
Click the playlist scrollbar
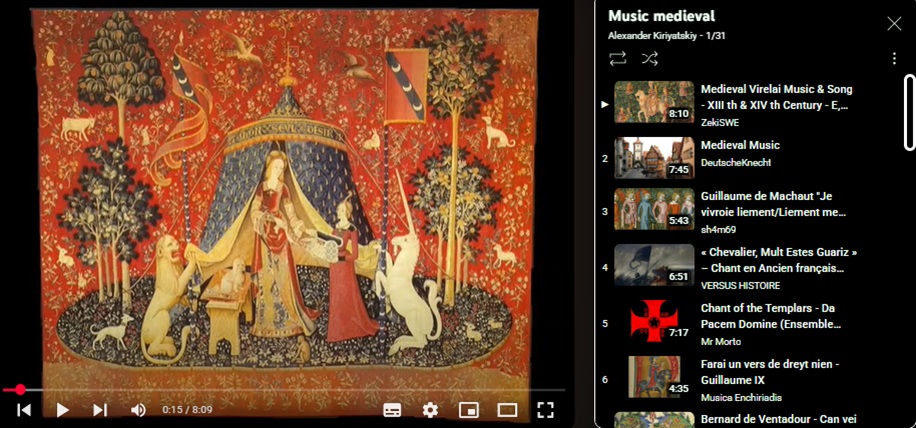tap(909, 112)
